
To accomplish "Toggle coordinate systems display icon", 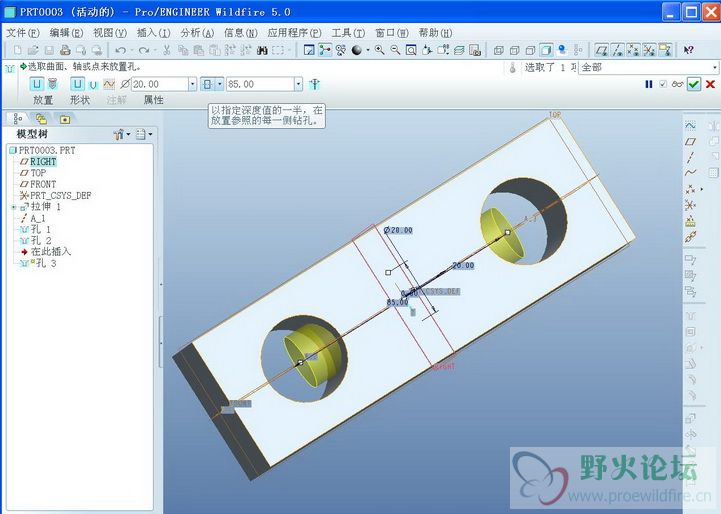I will point(649,50).
